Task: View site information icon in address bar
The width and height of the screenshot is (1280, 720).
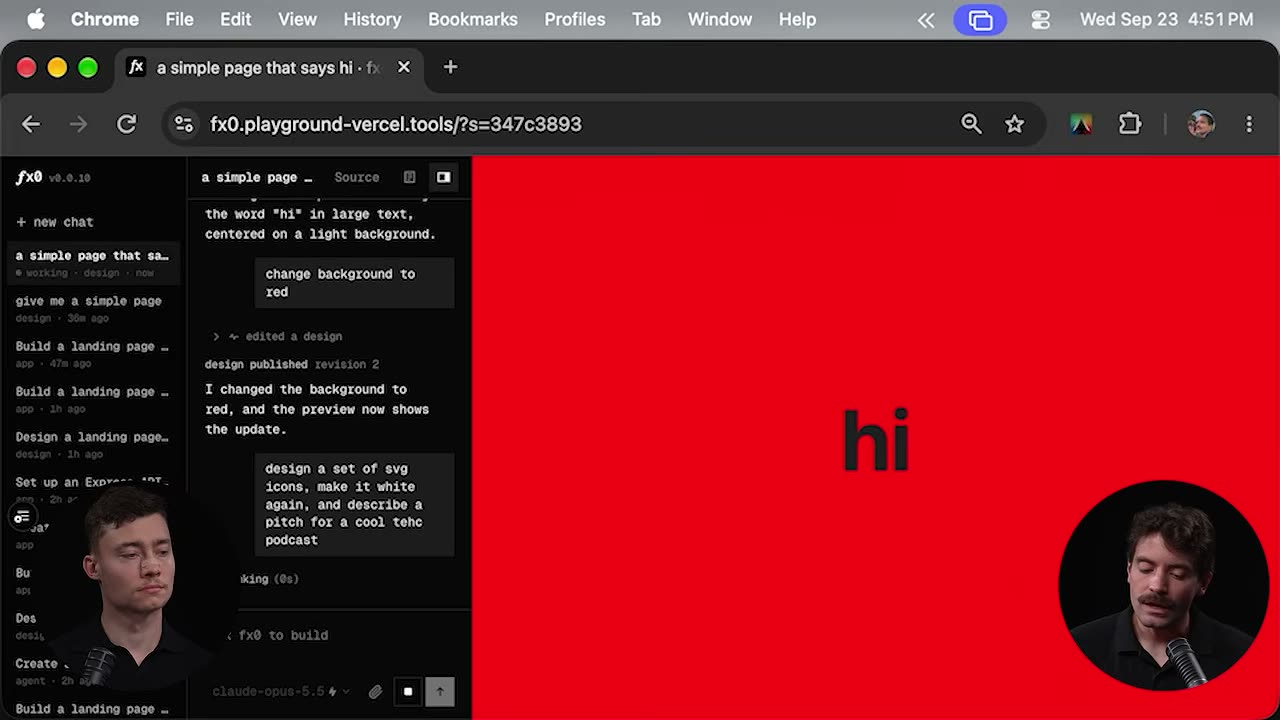Action: coord(184,124)
